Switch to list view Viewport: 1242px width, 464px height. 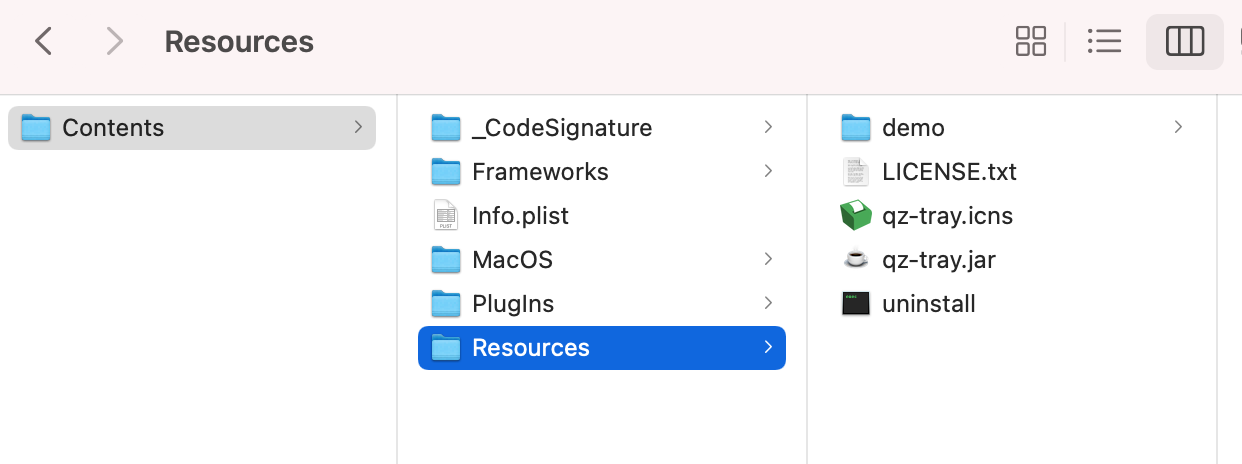[x=1104, y=41]
